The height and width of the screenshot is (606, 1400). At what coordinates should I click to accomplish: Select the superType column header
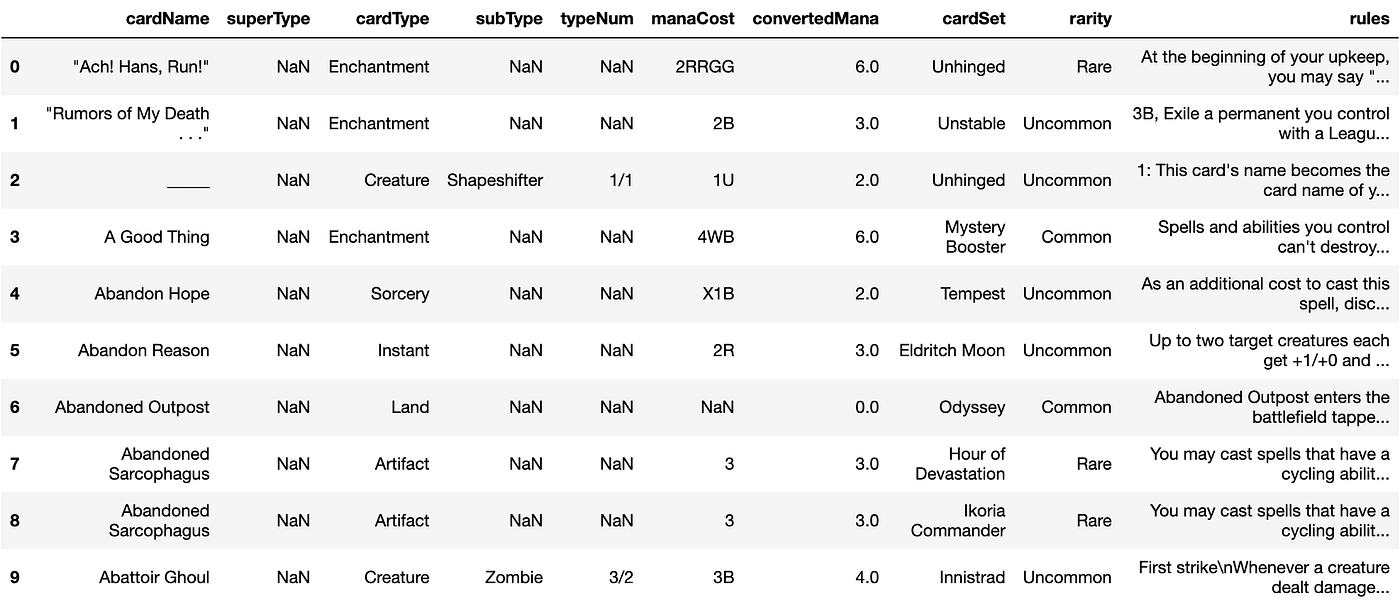[x=268, y=18]
